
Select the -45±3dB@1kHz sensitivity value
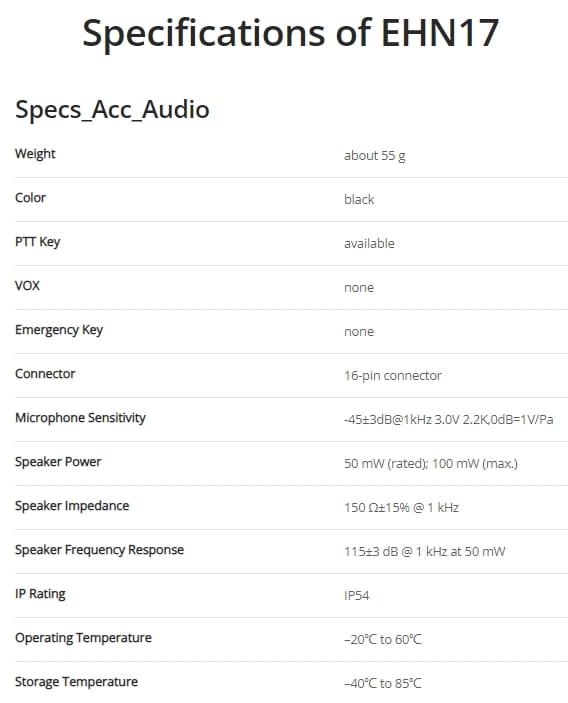448,420
